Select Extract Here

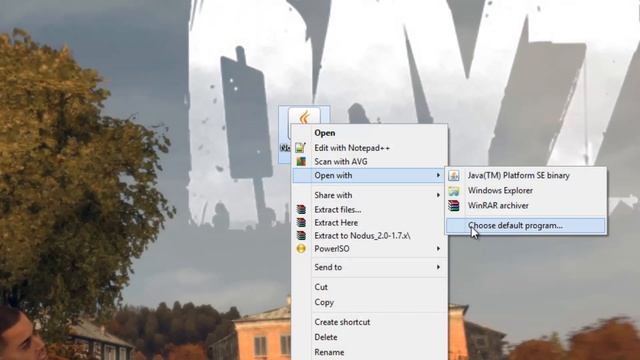(x=369, y=223)
